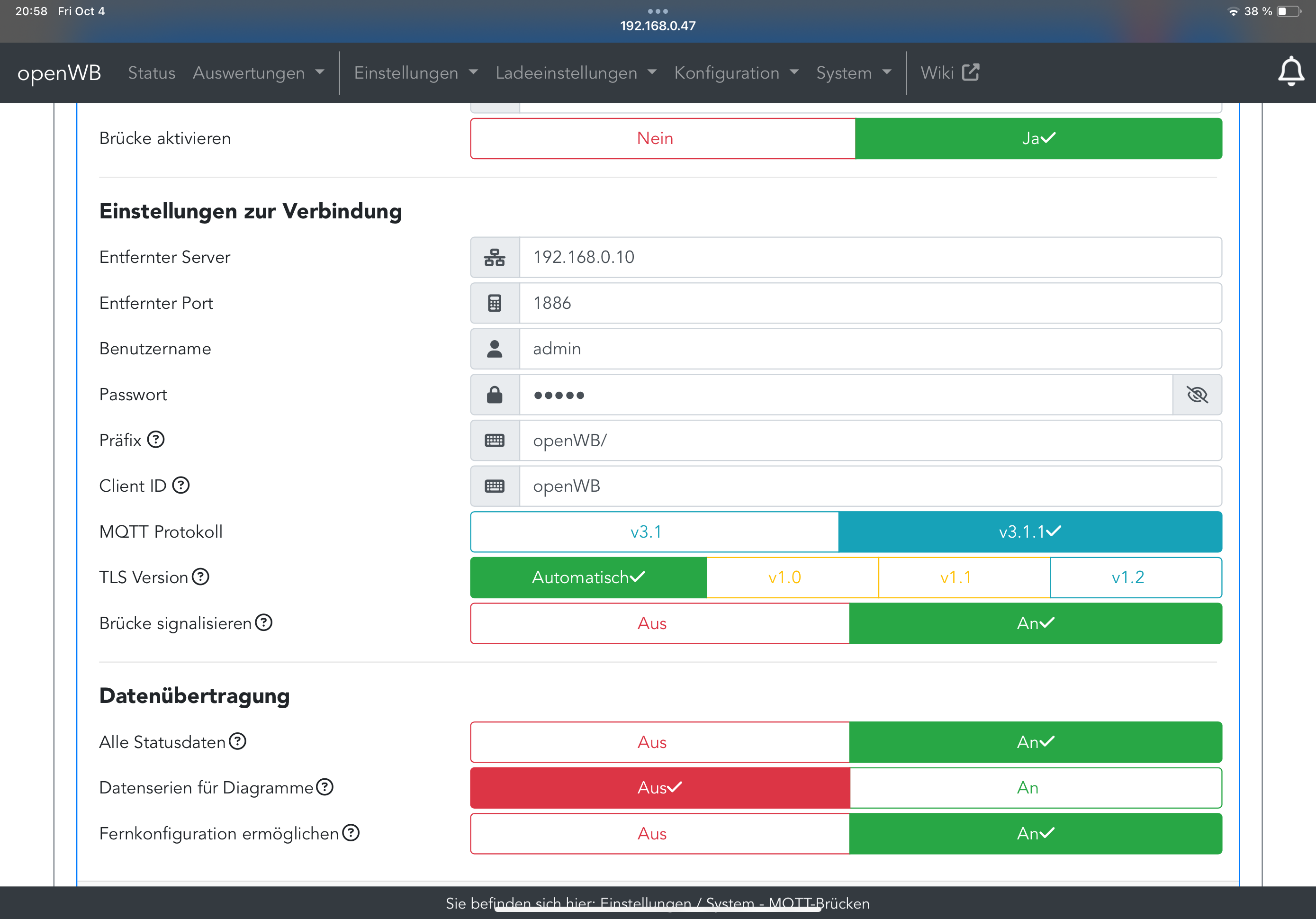Open the System menu
The width and height of the screenshot is (1316, 919).
click(853, 73)
